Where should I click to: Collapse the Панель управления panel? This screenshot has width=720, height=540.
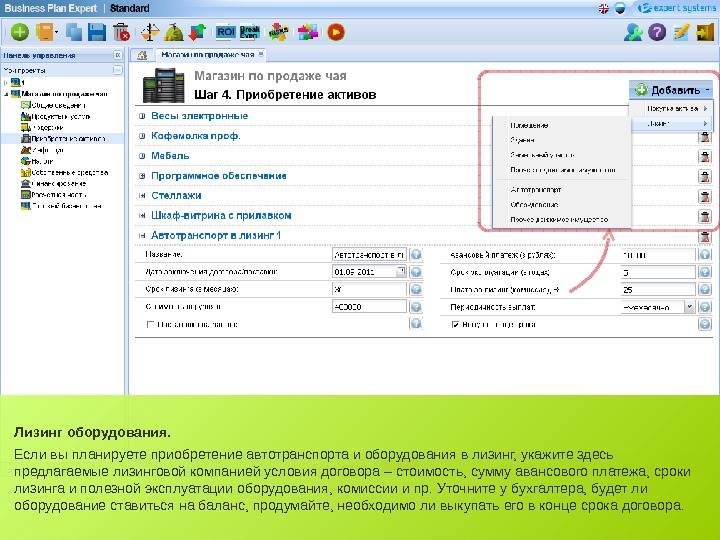click(118, 55)
